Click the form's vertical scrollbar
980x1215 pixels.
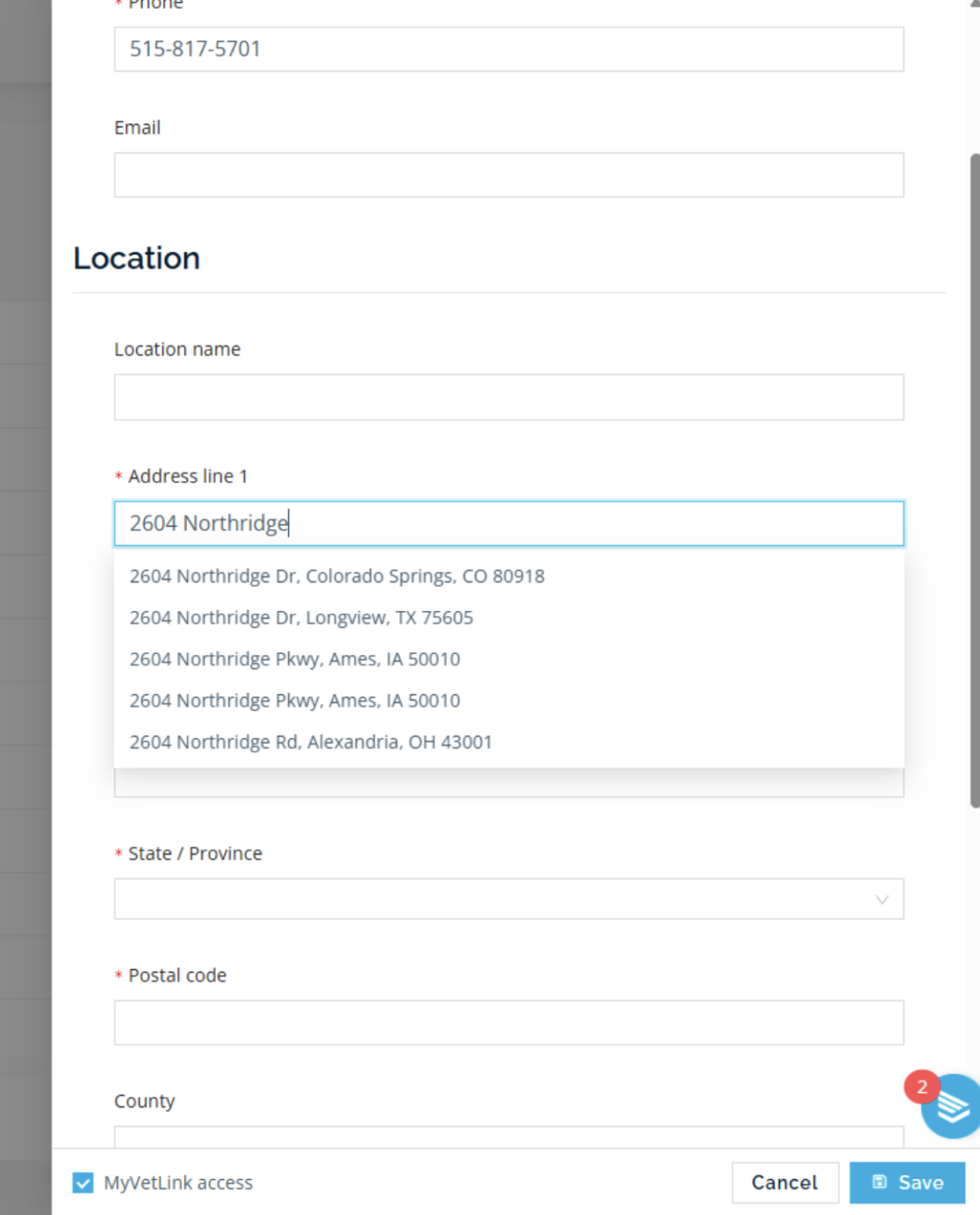[x=975, y=480]
